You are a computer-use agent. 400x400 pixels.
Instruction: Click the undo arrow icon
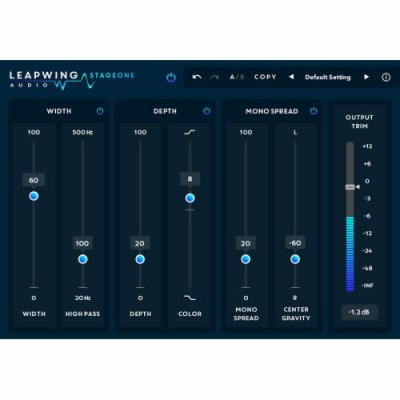point(197,77)
